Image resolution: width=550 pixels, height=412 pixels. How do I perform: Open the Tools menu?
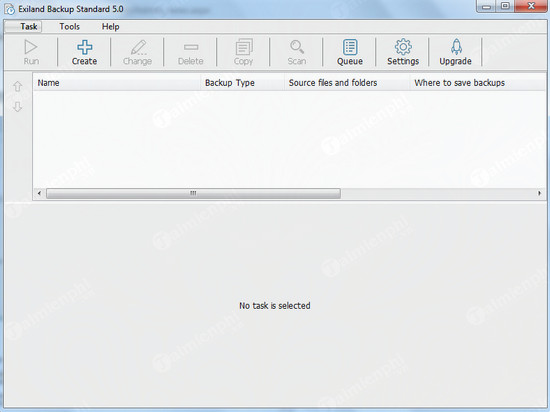tap(69, 27)
